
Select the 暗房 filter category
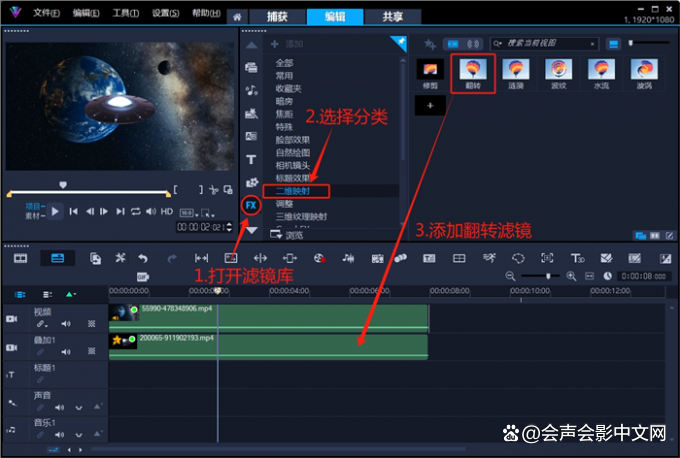(x=284, y=101)
